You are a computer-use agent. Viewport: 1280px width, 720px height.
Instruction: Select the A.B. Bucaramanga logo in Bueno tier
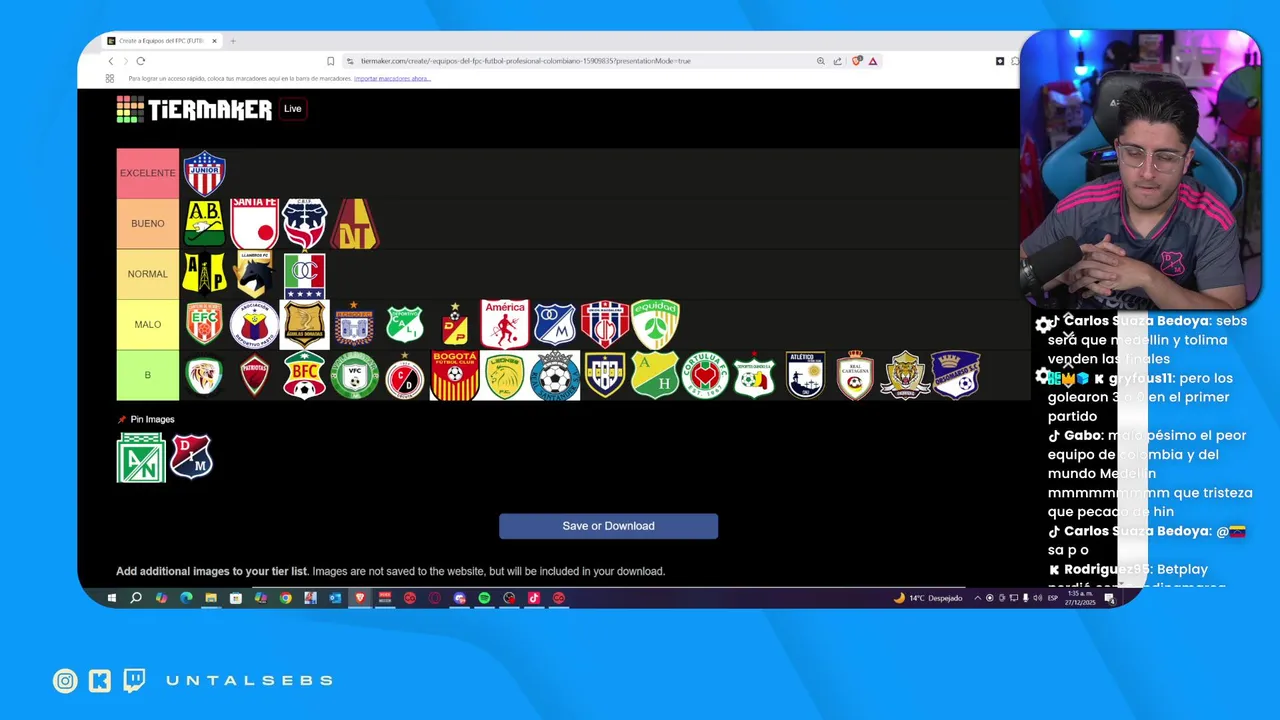204,223
